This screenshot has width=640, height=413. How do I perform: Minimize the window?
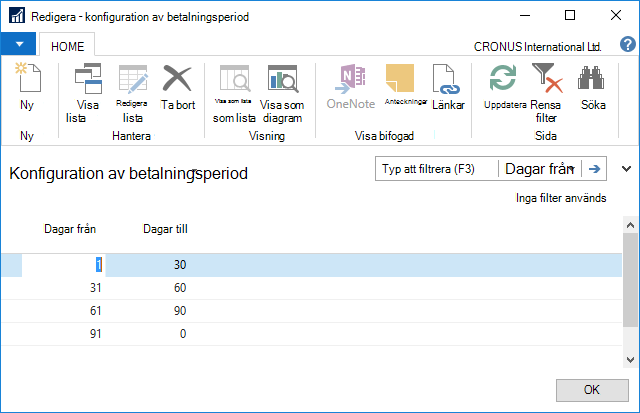coord(525,16)
